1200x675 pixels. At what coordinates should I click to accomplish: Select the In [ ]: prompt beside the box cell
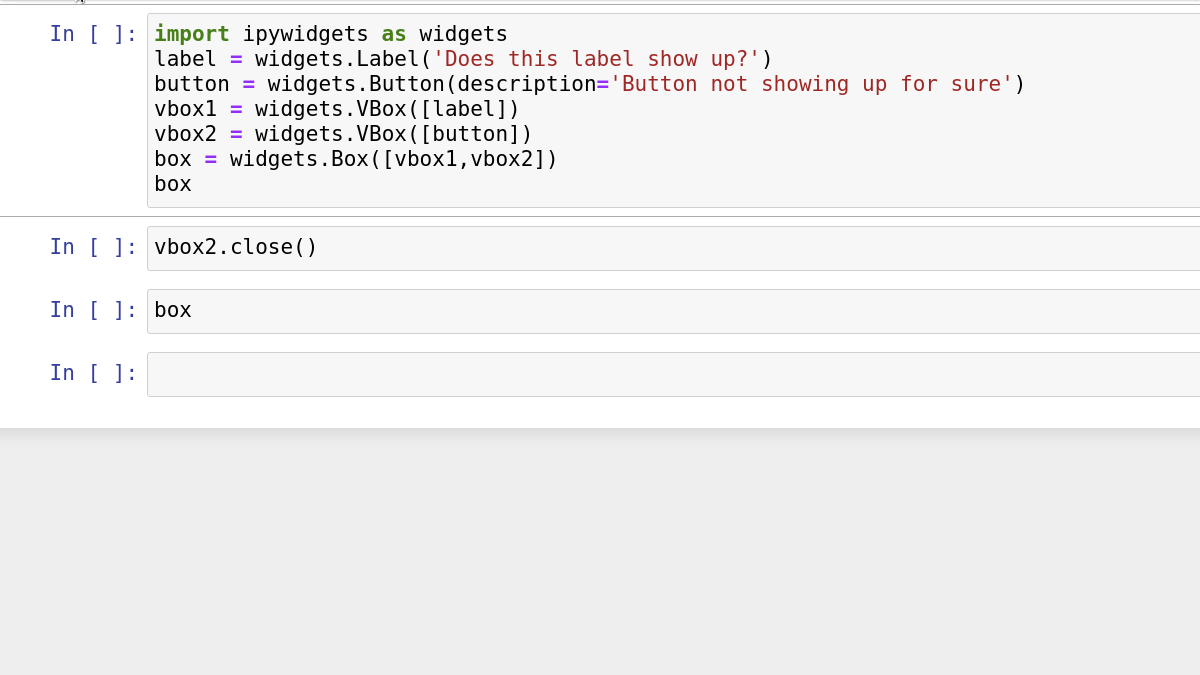coord(93,309)
